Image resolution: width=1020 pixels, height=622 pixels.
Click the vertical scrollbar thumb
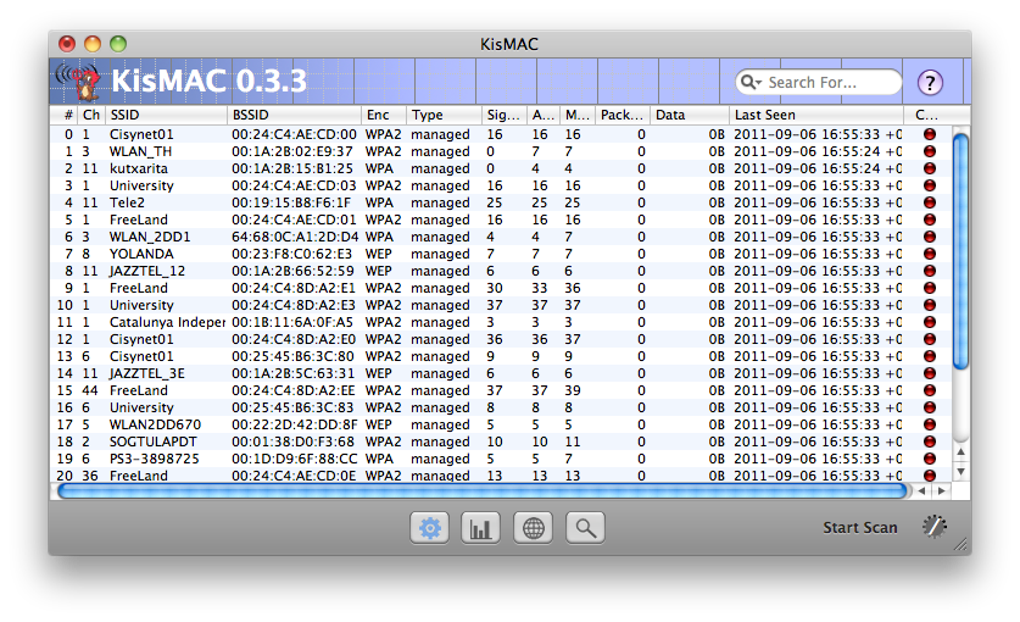(960, 250)
